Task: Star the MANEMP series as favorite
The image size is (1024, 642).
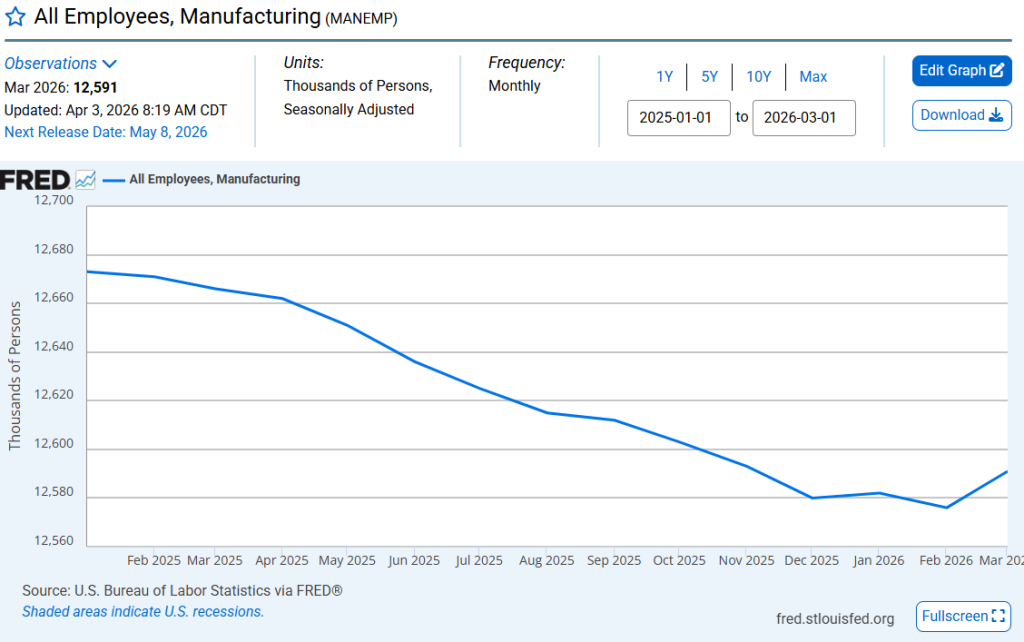Action: pyautogui.click(x=14, y=16)
